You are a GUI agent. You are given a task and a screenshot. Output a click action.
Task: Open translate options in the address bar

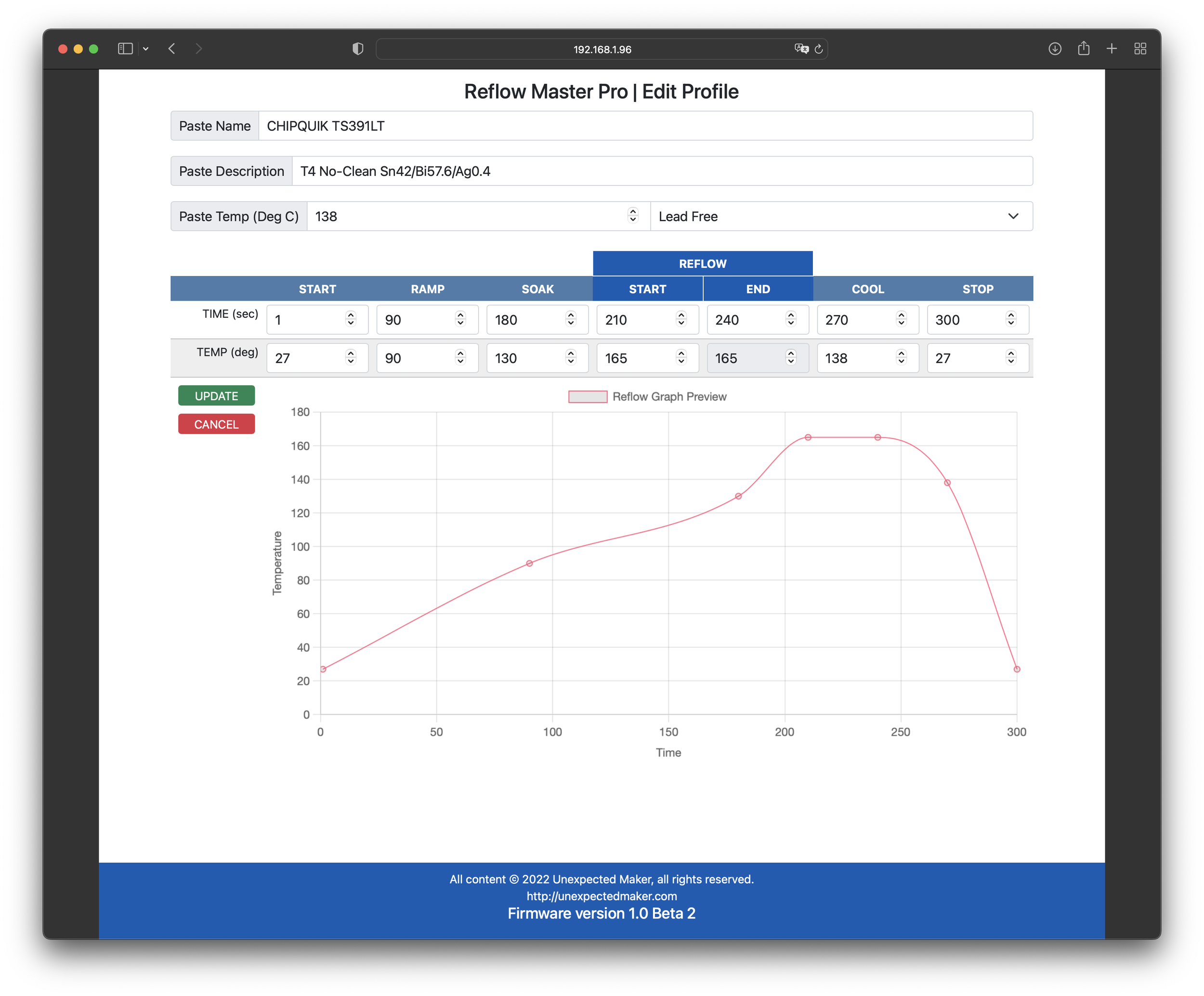(x=801, y=49)
